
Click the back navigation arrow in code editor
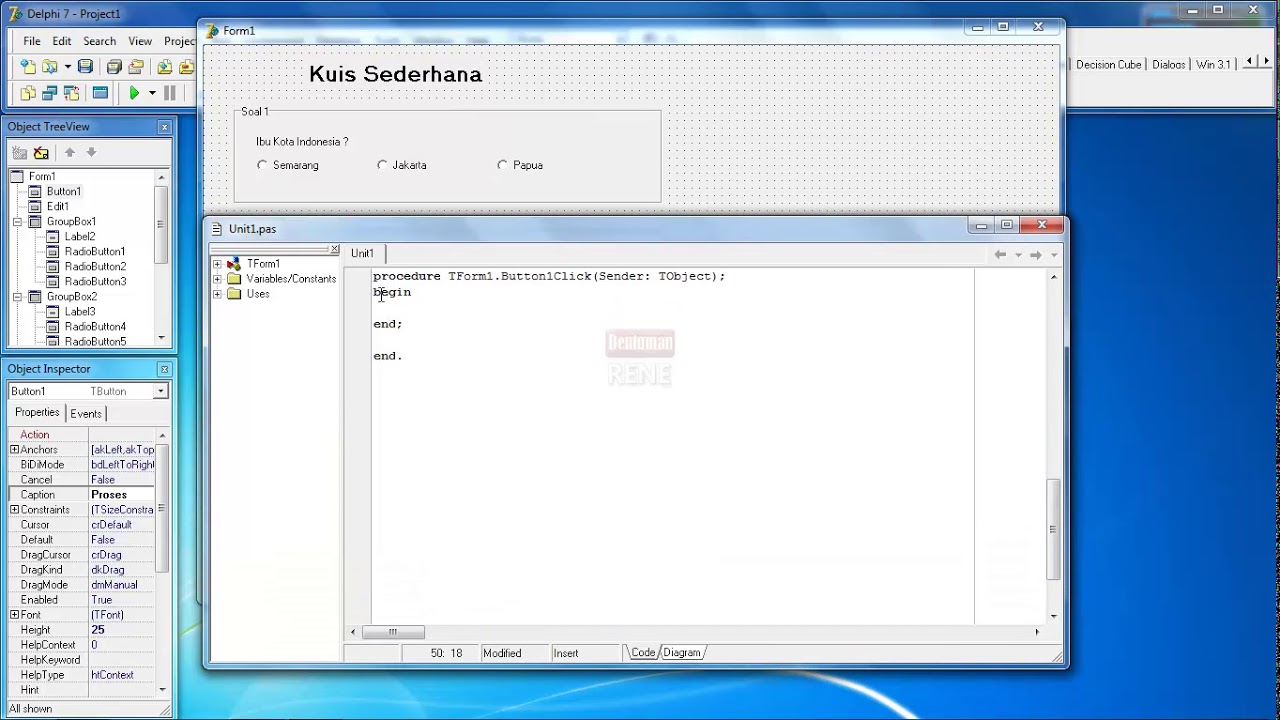tap(1000, 255)
